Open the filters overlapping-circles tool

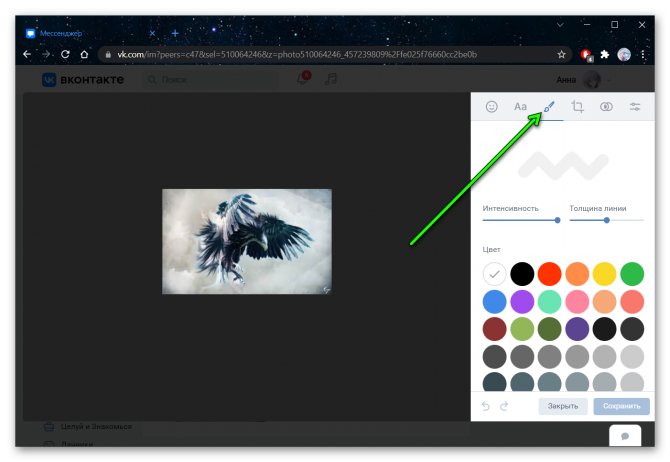[x=606, y=106]
